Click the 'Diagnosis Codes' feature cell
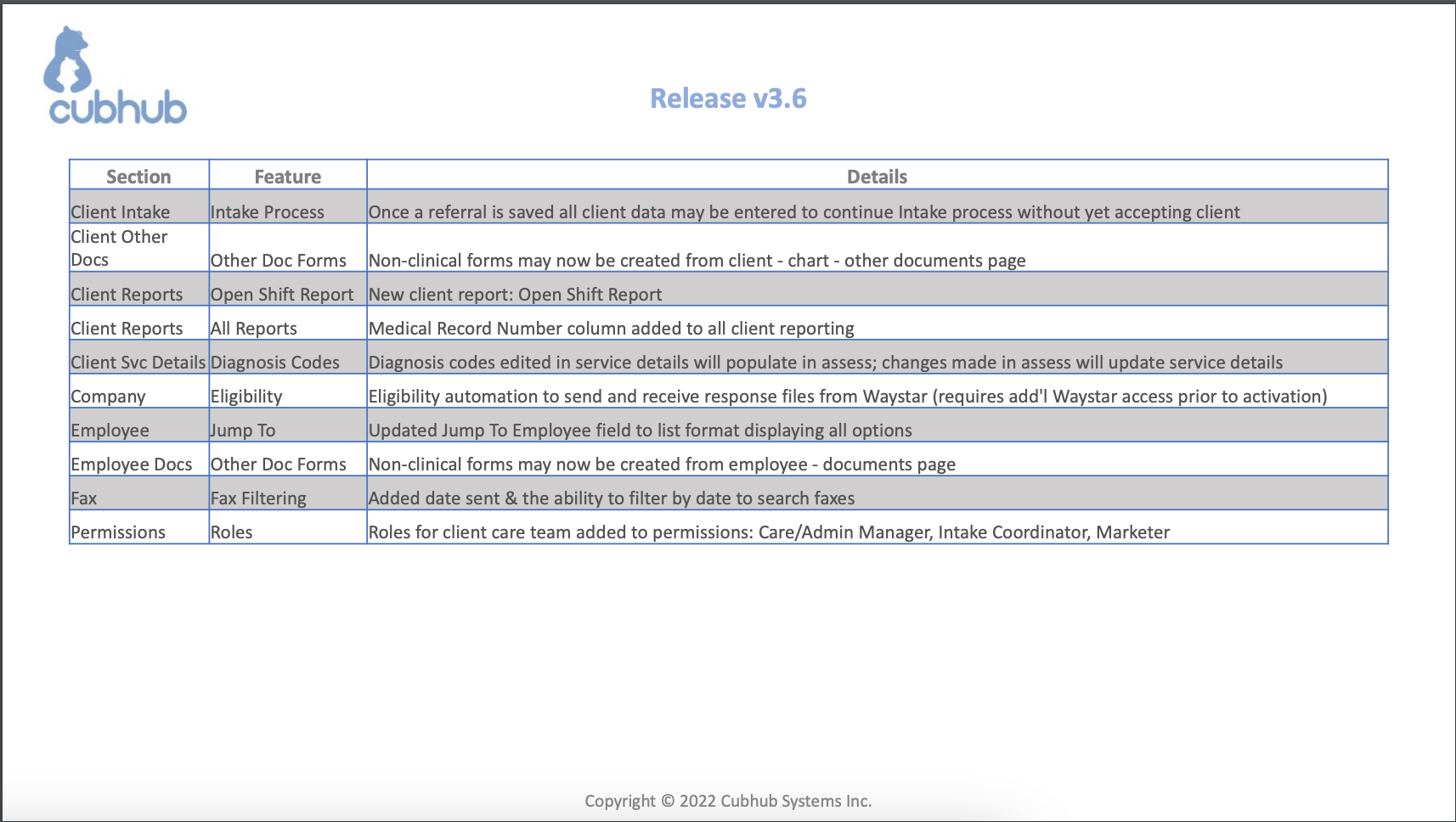Screen dimensions: 1456x822 (288, 358)
